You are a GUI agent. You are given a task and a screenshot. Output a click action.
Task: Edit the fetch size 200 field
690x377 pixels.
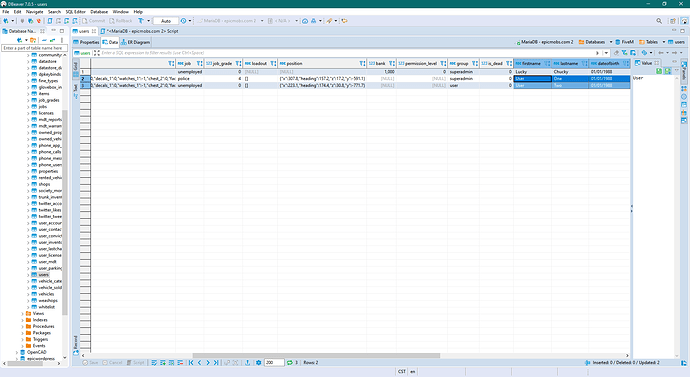pyautogui.click(x=274, y=362)
